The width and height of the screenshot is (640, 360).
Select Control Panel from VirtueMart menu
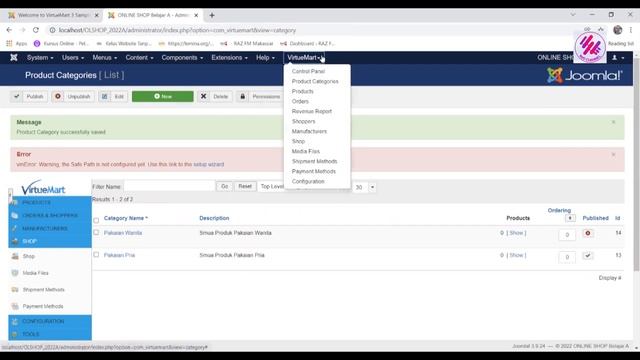[x=308, y=71]
